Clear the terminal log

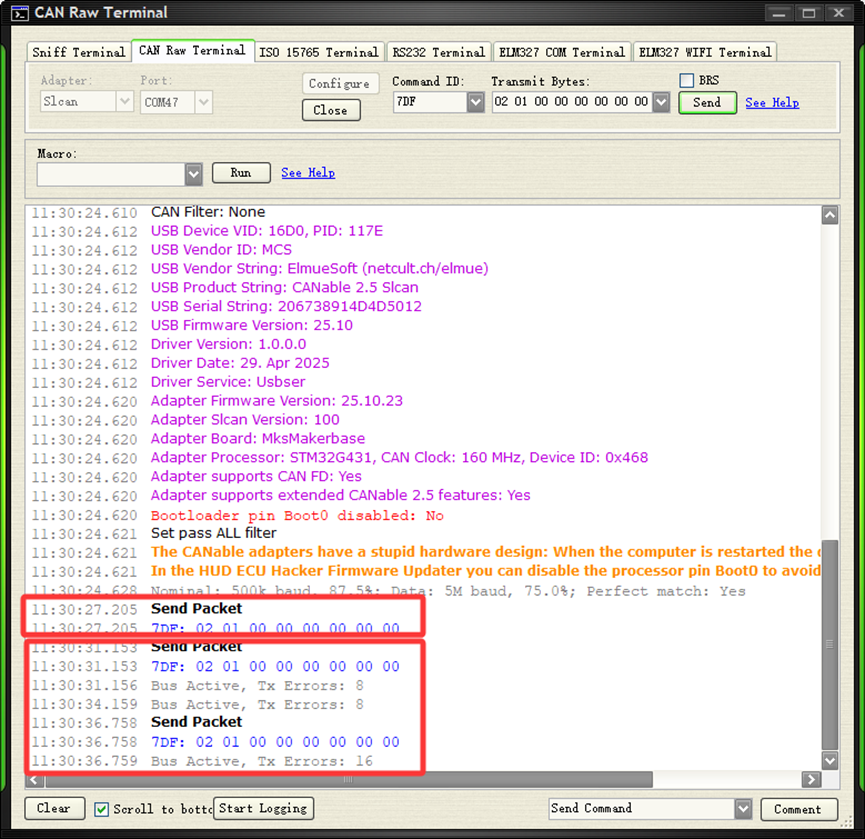(54, 809)
